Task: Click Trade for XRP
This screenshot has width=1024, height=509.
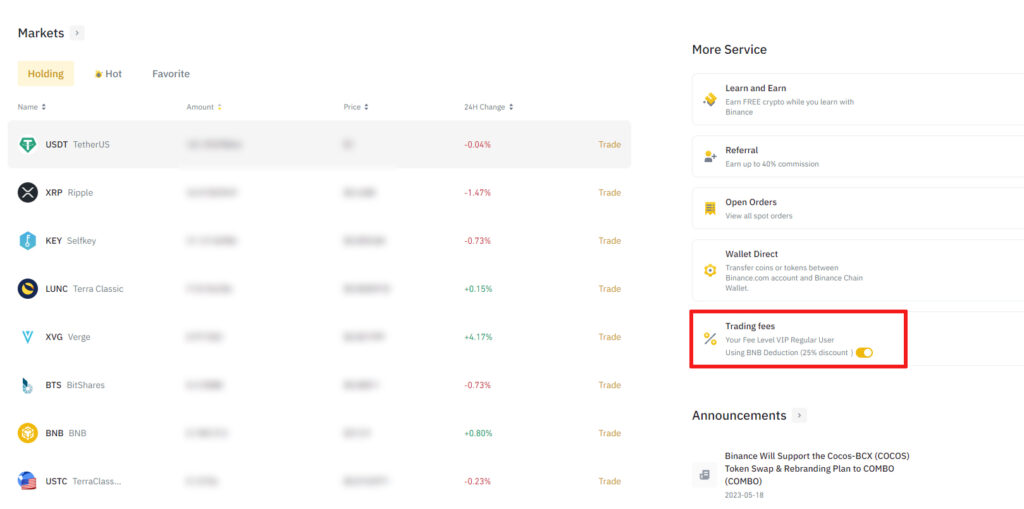Action: point(609,193)
